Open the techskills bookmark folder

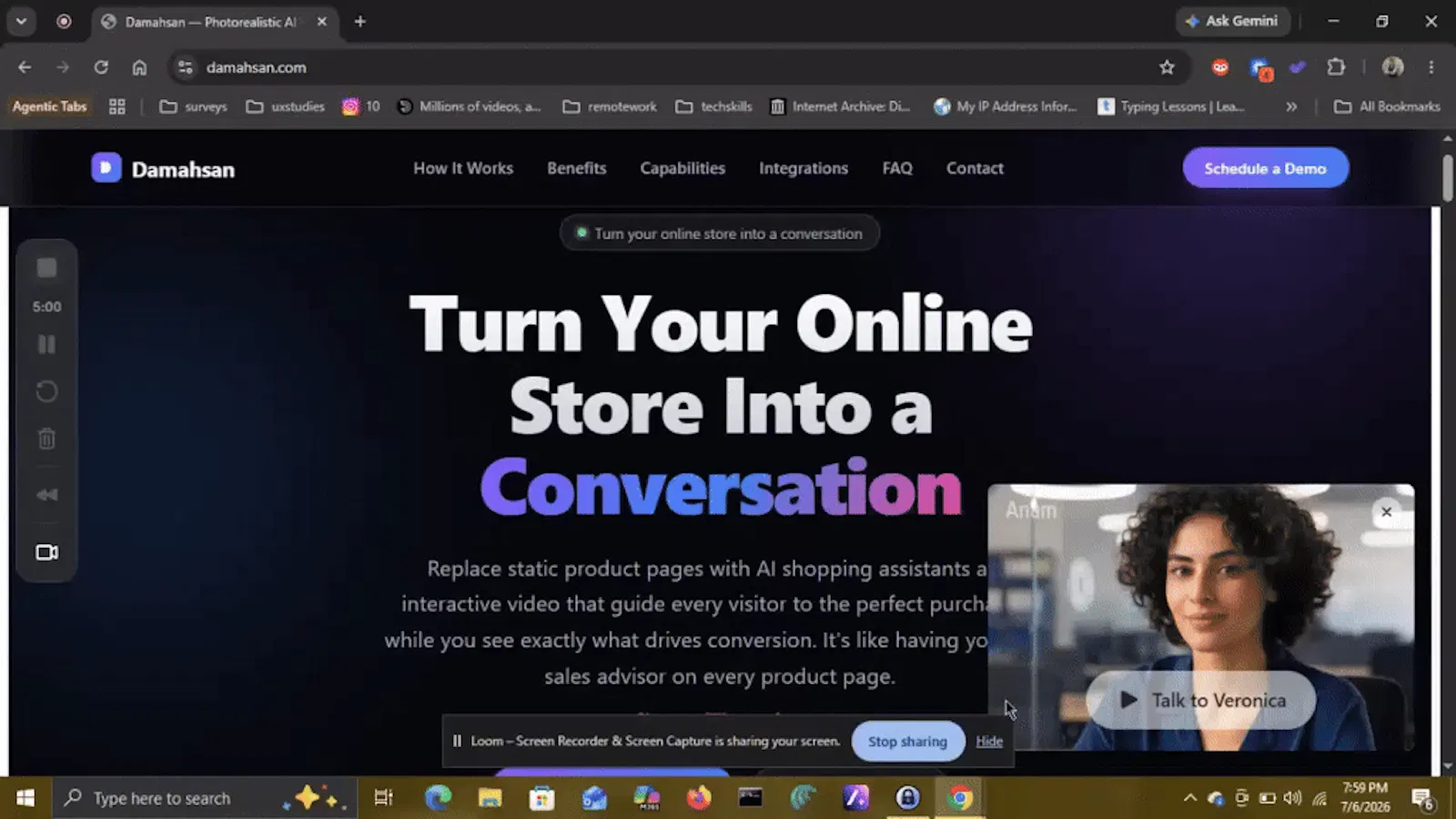coord(714,106)
